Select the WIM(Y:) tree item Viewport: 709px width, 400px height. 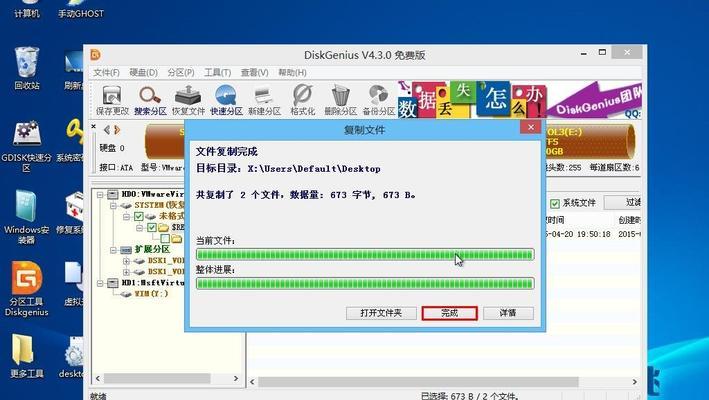pos(151,294)
